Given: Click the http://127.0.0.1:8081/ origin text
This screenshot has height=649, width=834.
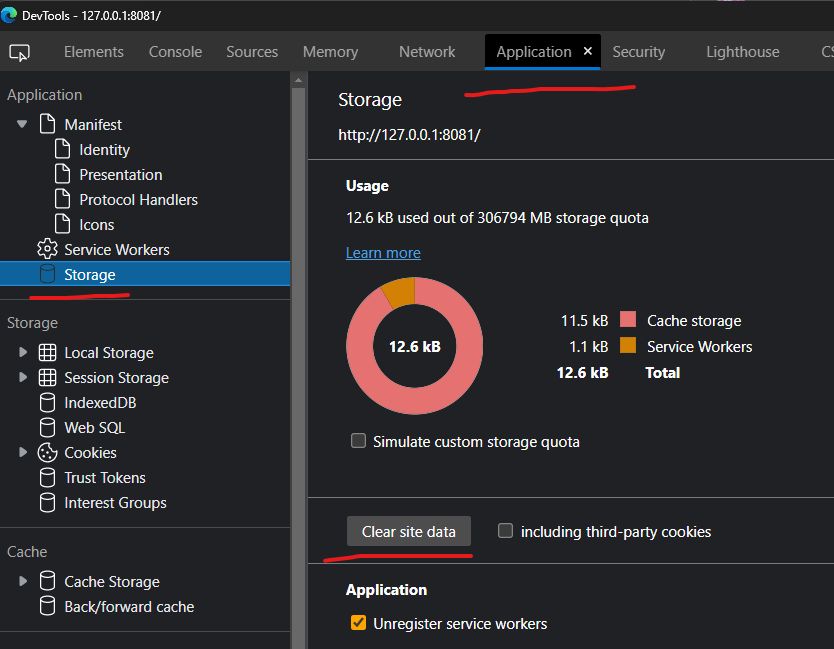Looking at the screenshot, I should tap(409, 135).
